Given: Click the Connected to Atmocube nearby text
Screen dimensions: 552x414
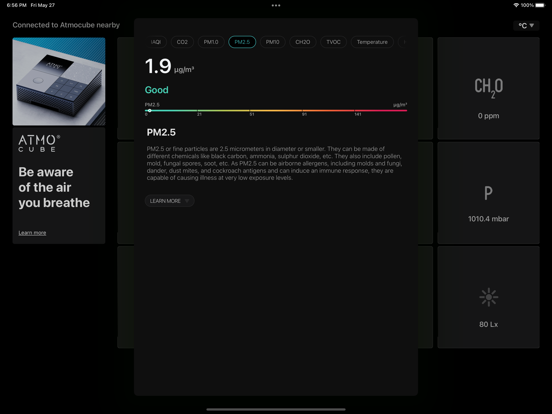Looking at the screenshot, I should click(x=66, y=25).
